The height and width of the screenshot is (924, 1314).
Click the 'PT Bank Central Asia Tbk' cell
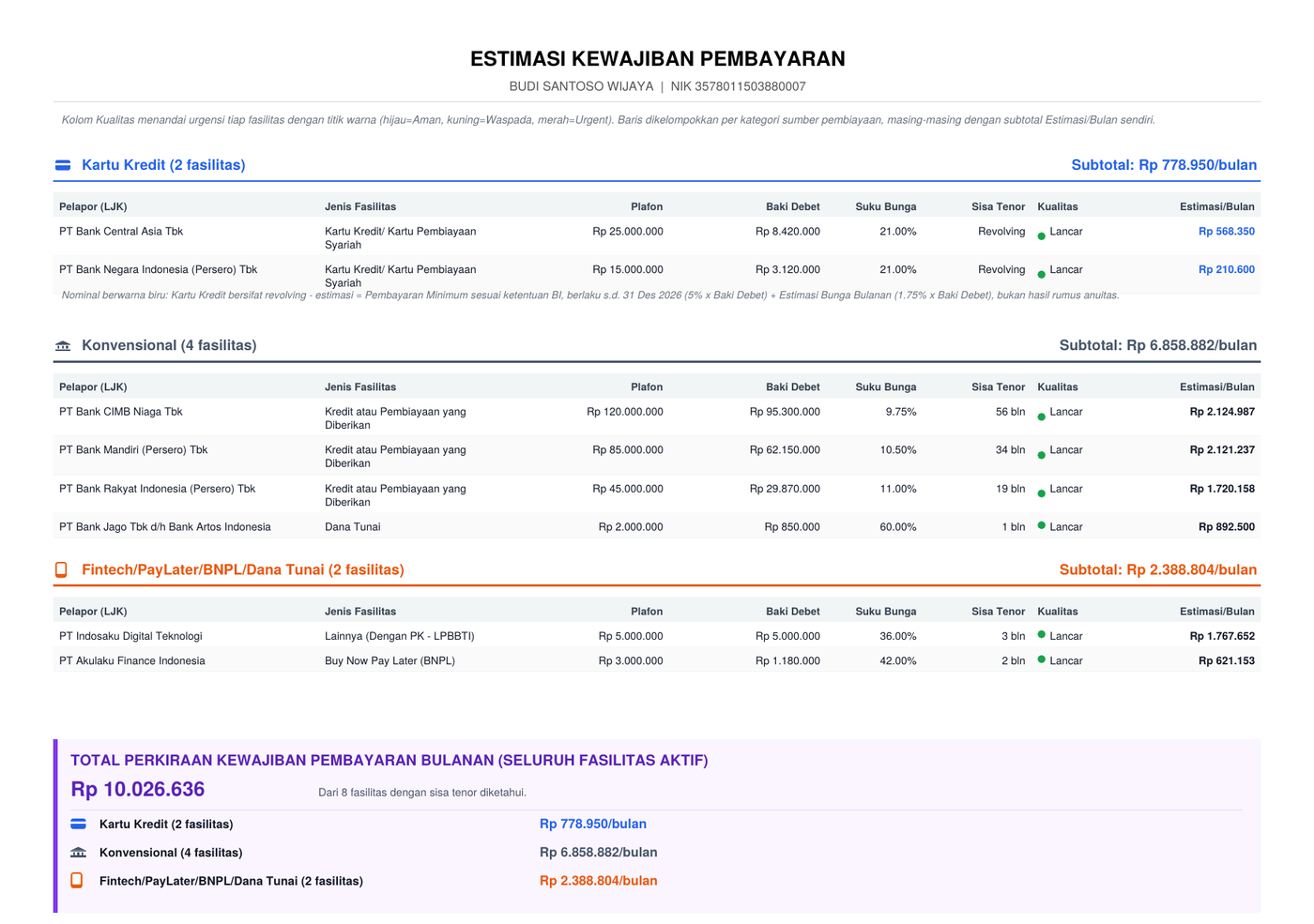[x=121, y=232]
